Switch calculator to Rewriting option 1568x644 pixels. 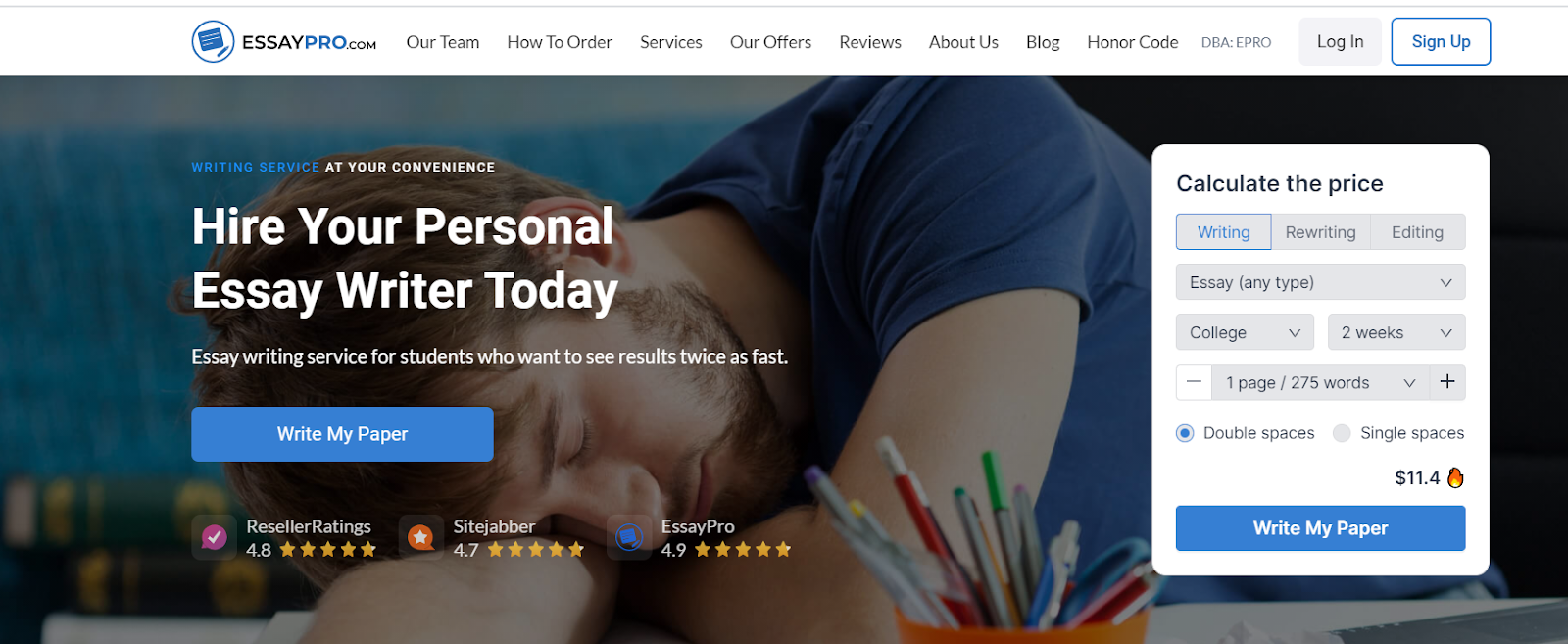1320,232
